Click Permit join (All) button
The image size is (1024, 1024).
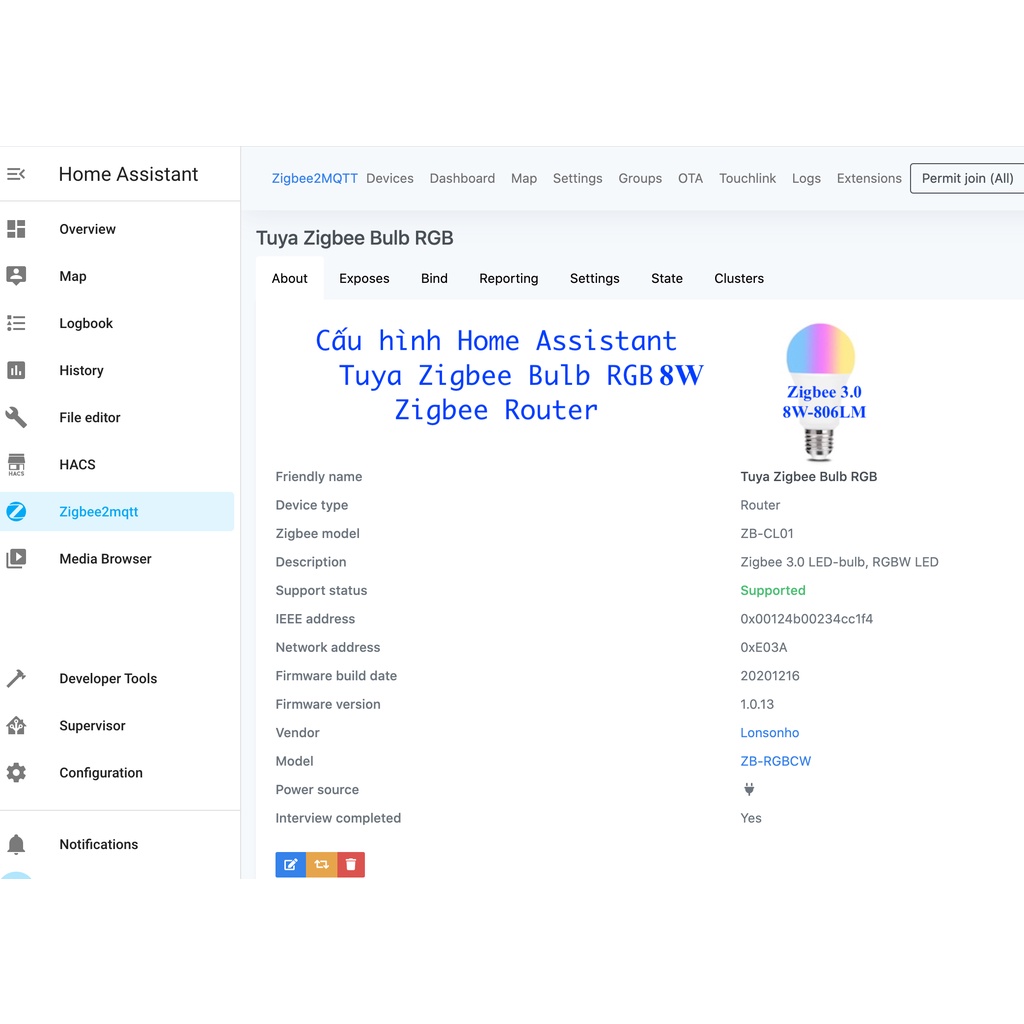pos(967,178)
